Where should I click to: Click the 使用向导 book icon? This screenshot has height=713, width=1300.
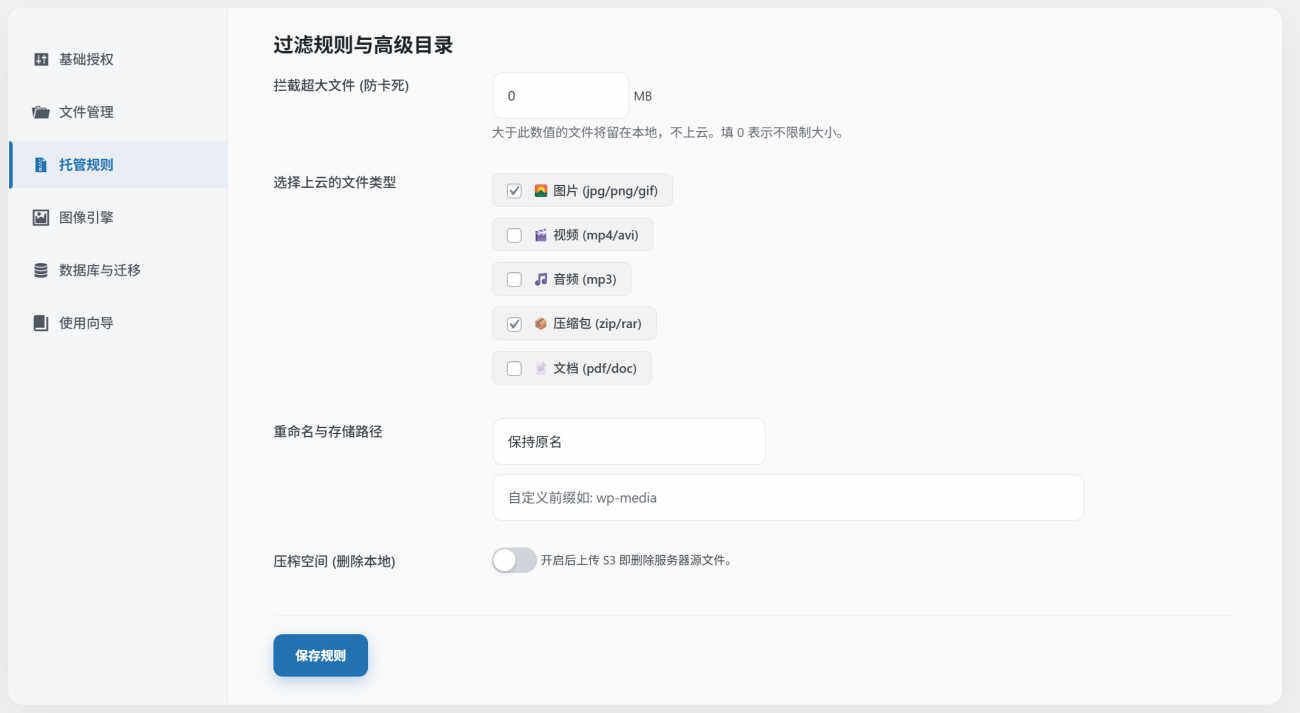click(41, 323)
